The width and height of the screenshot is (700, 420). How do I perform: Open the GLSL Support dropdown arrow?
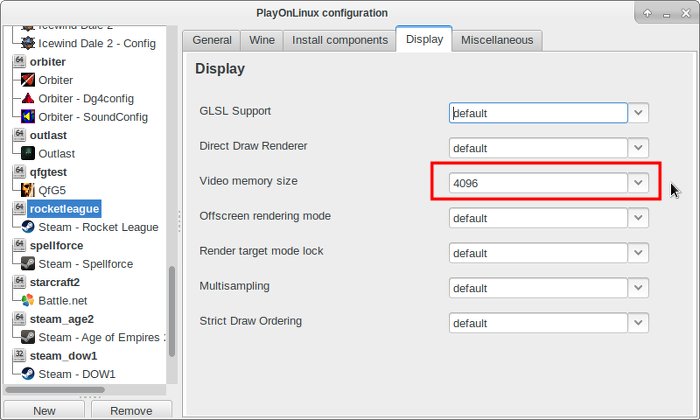point(638,113)
